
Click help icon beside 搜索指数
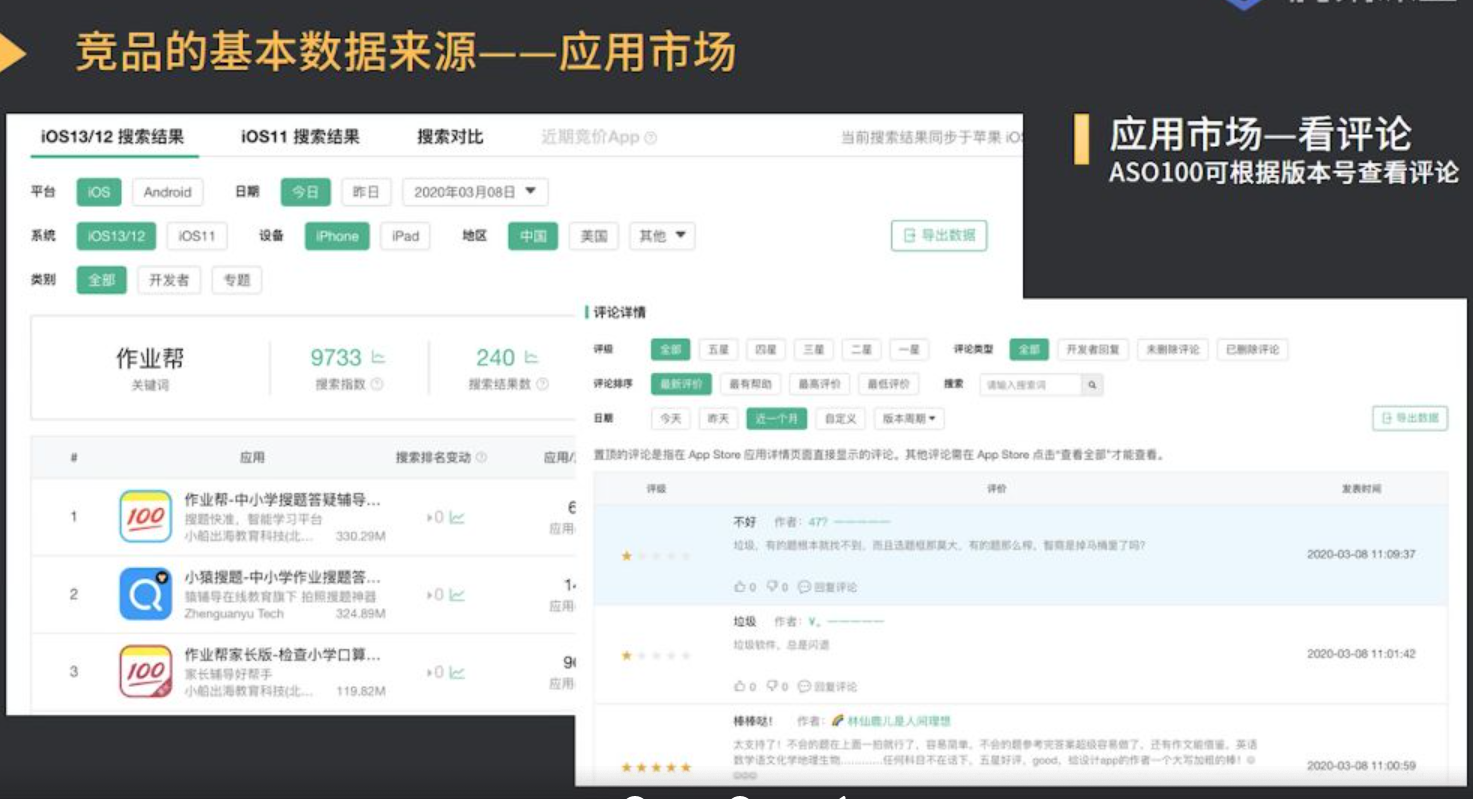(x=377, y=384)
